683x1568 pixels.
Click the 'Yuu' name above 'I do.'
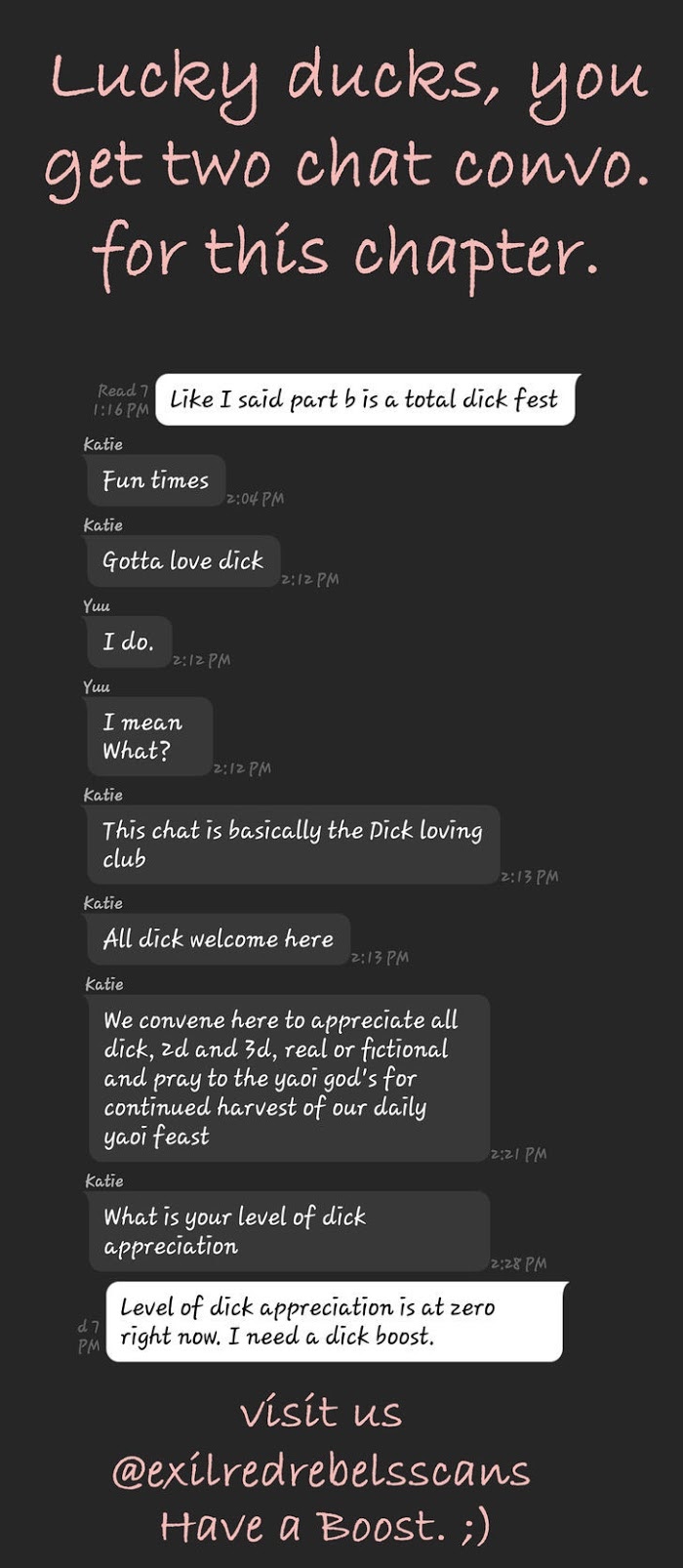point(97,606)
